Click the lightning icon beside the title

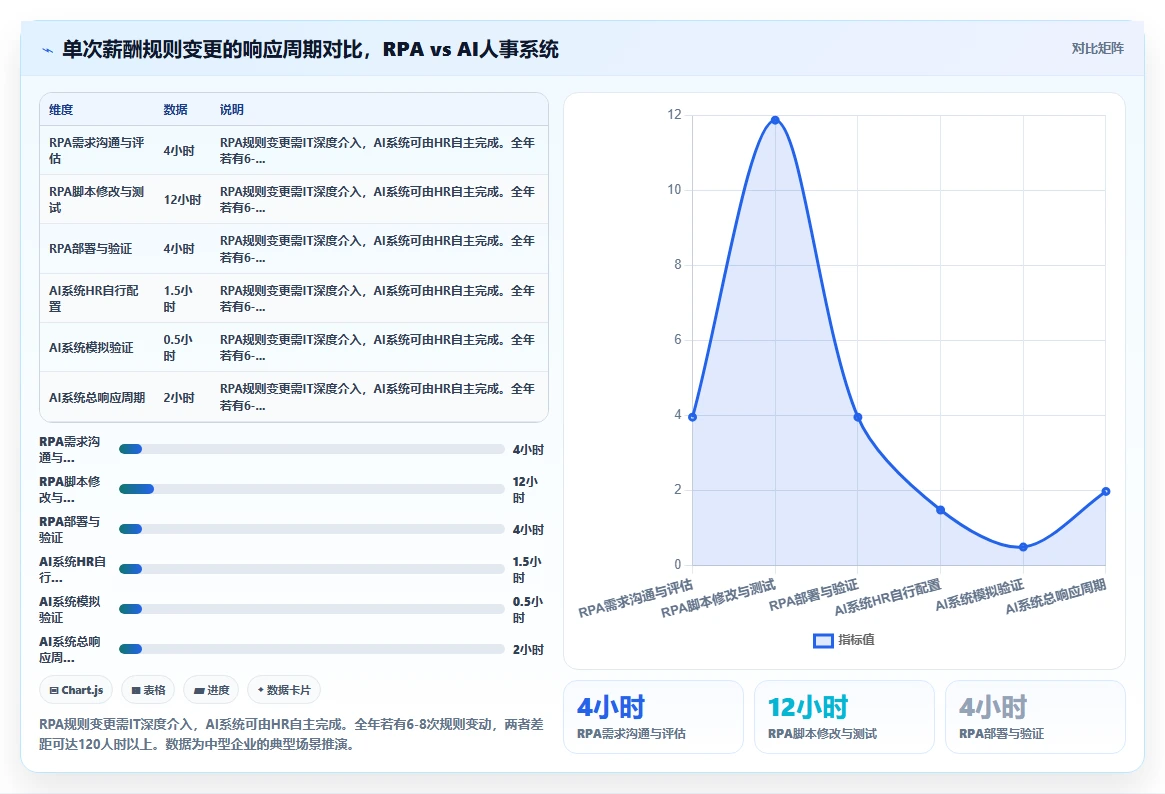[x=48, y=51]
